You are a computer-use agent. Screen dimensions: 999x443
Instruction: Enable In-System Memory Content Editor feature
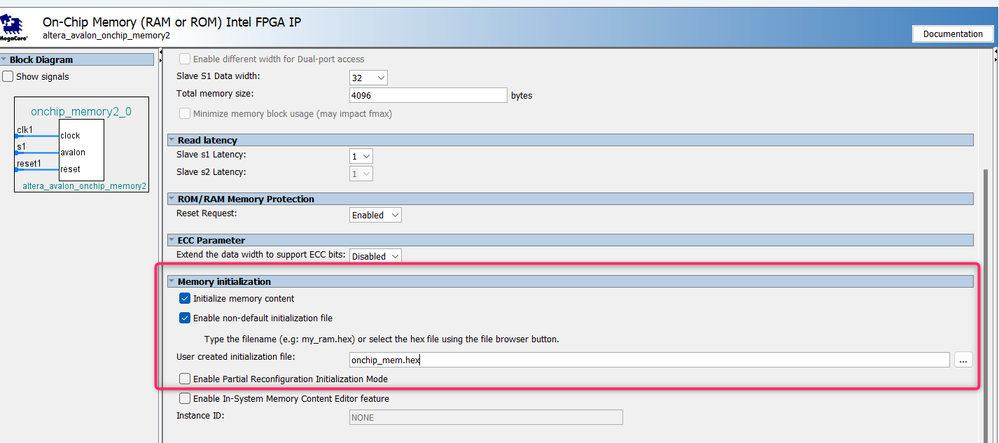[x=185, y=398]
